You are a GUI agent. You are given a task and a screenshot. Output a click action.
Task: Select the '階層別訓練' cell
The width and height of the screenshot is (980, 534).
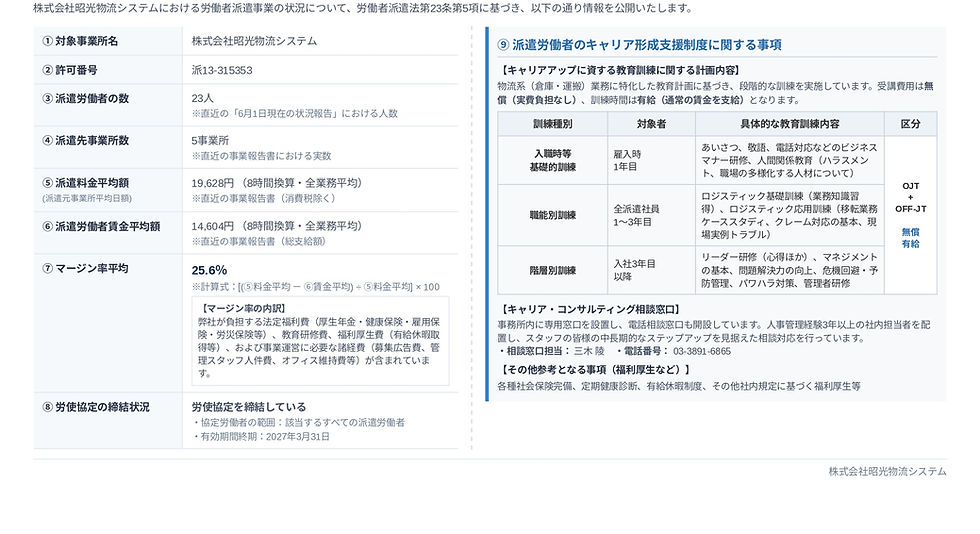coord(552,271)
